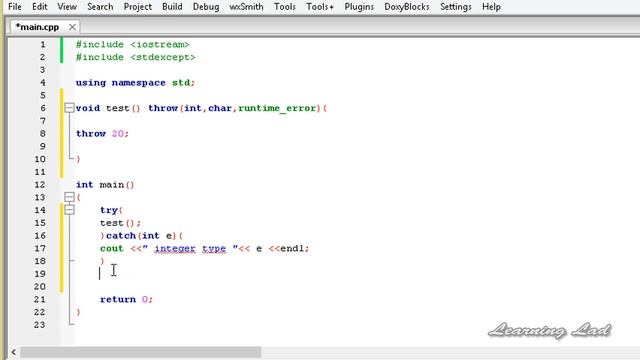The image size is (640, 360).
Task: Click the 'throw 20;' statement
Action: pyautogui.click(x=102, y=133)
